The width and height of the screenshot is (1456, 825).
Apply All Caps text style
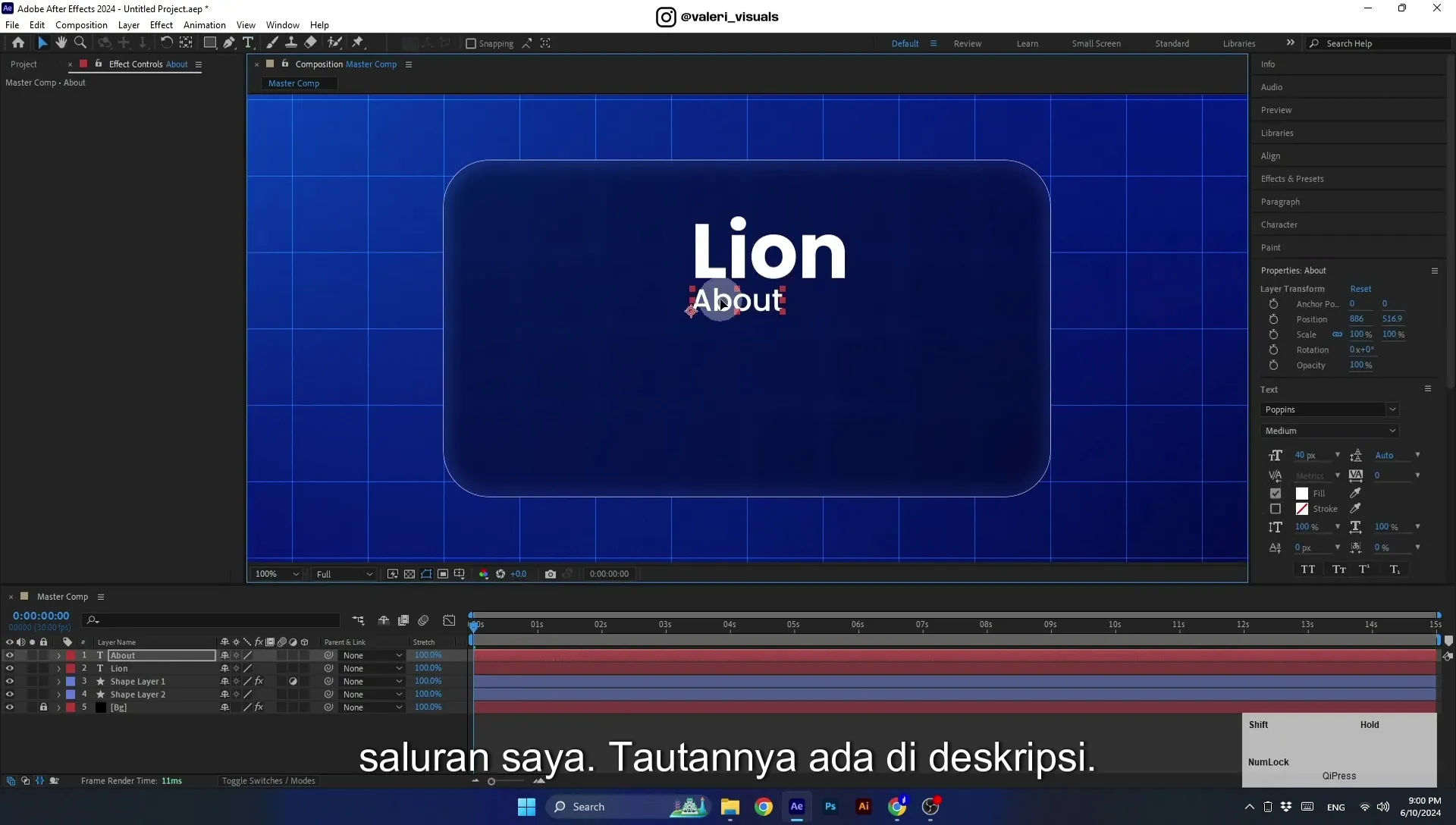pyautogui.click(x=1308, y=569)
